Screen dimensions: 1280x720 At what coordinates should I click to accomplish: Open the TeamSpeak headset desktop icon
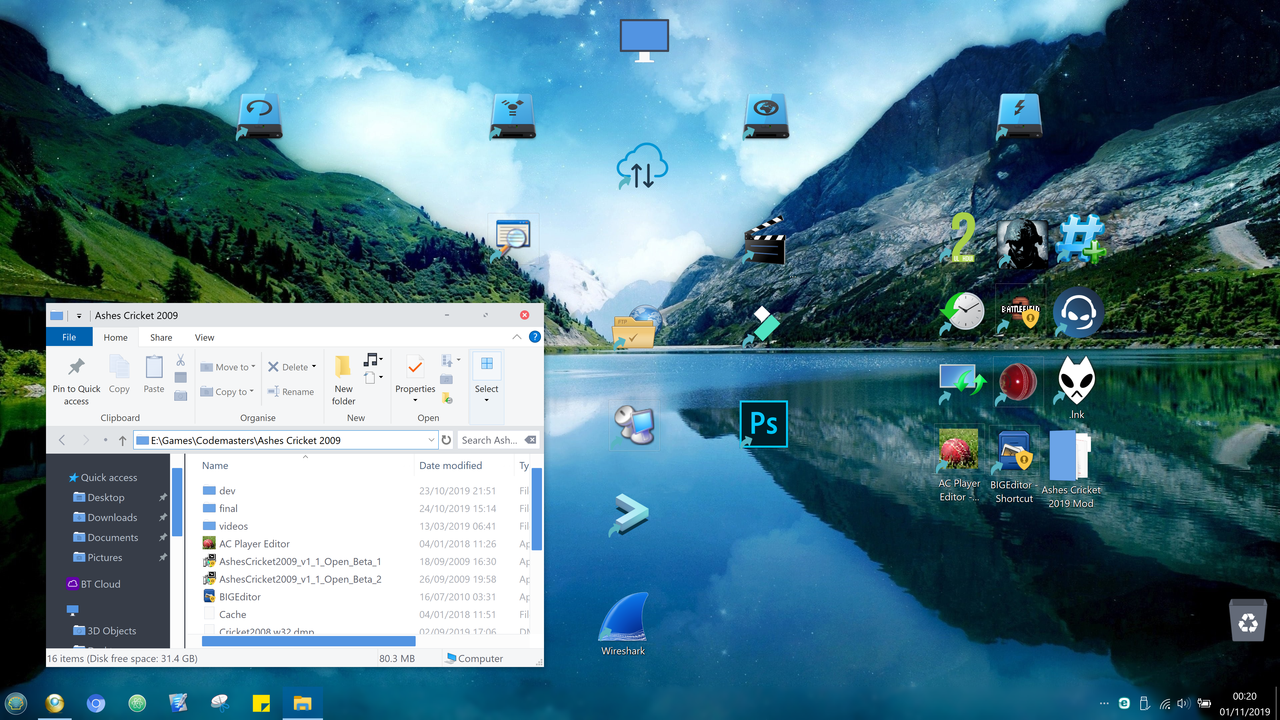[1078, 312]
